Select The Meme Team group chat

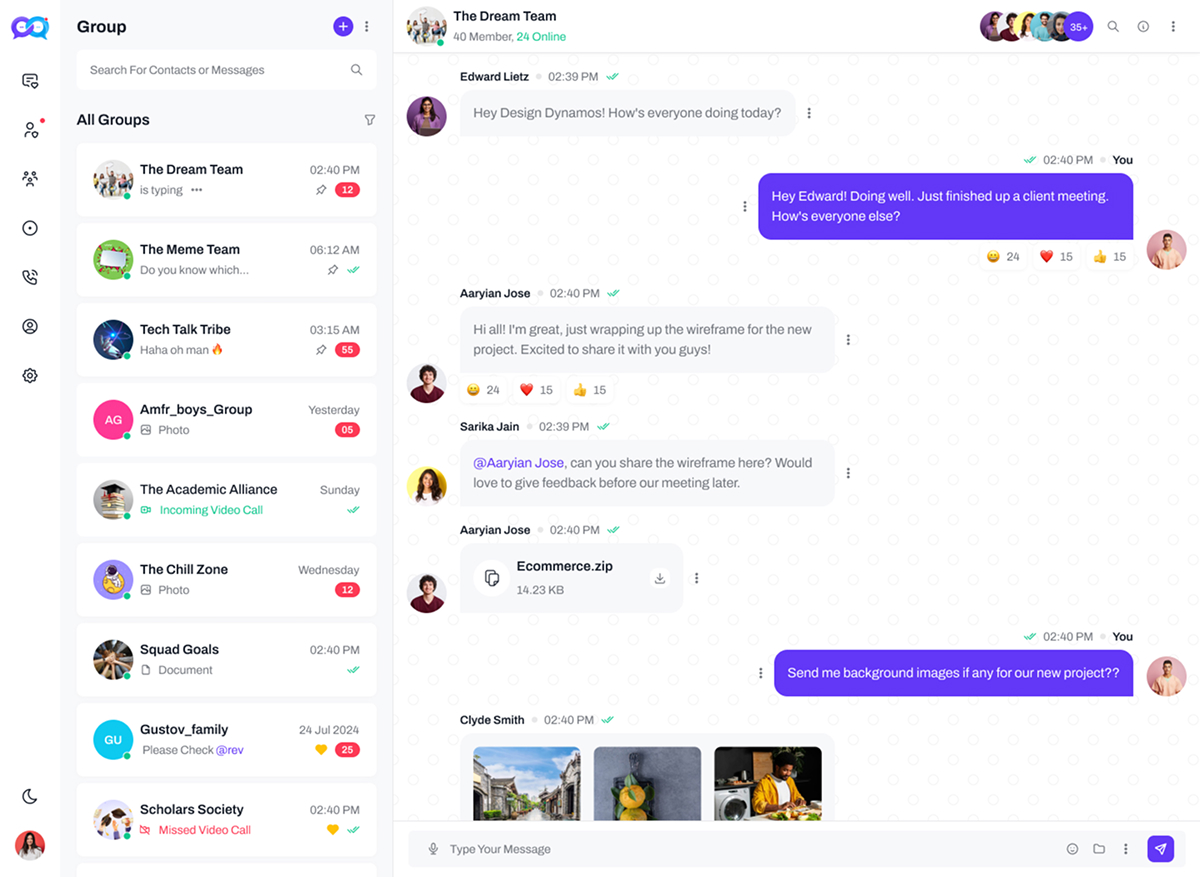tap(227, 260)
